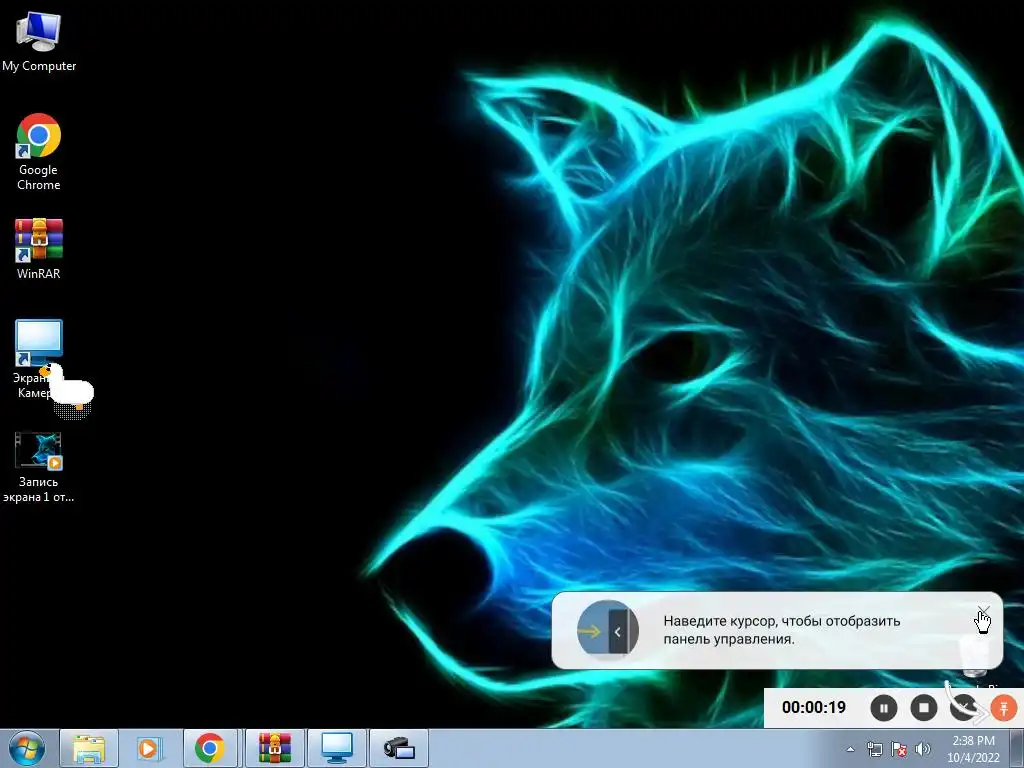This screenshot has height=768, width=1024.
Task: Open the My Computer desktop icon
Action: [x=39, y=42]
